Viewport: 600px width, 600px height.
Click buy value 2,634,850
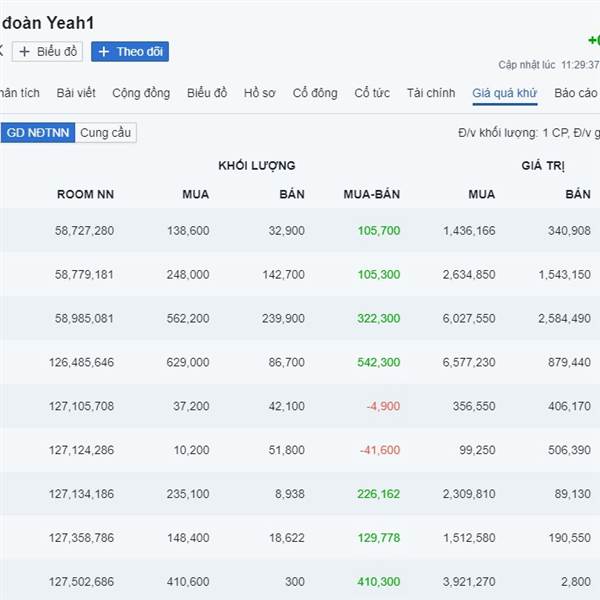[469, 274]
